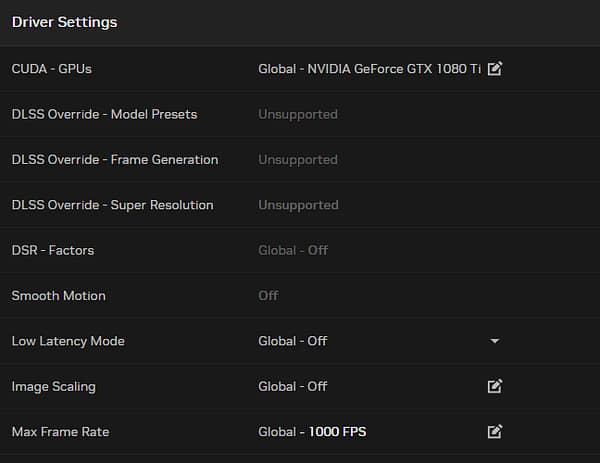Select the Global - NVIDIA GeForce GTX 1080 Ti value
The width and height of the screenshot is (600, 463).
click(369, 69)
